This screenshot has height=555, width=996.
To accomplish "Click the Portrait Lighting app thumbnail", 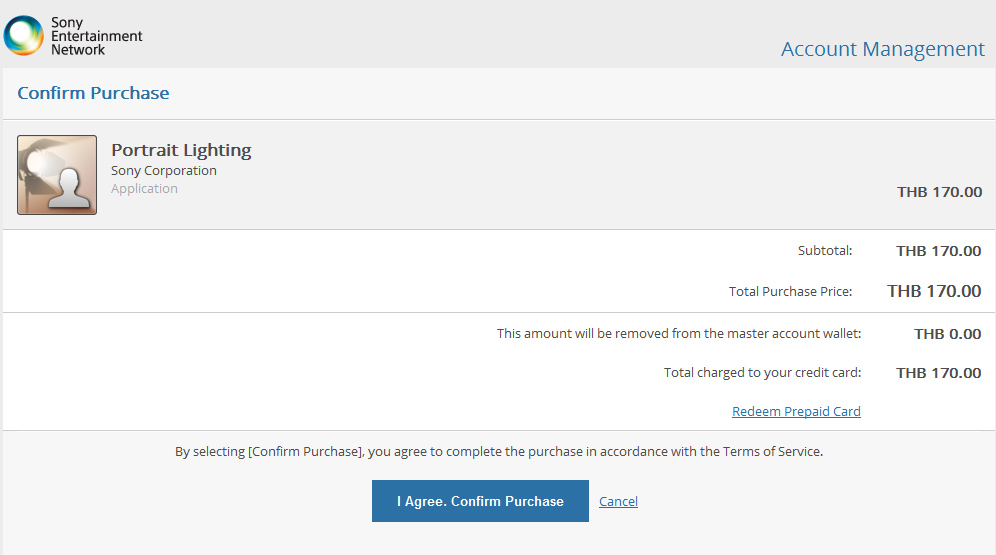I will pos(57,175).
